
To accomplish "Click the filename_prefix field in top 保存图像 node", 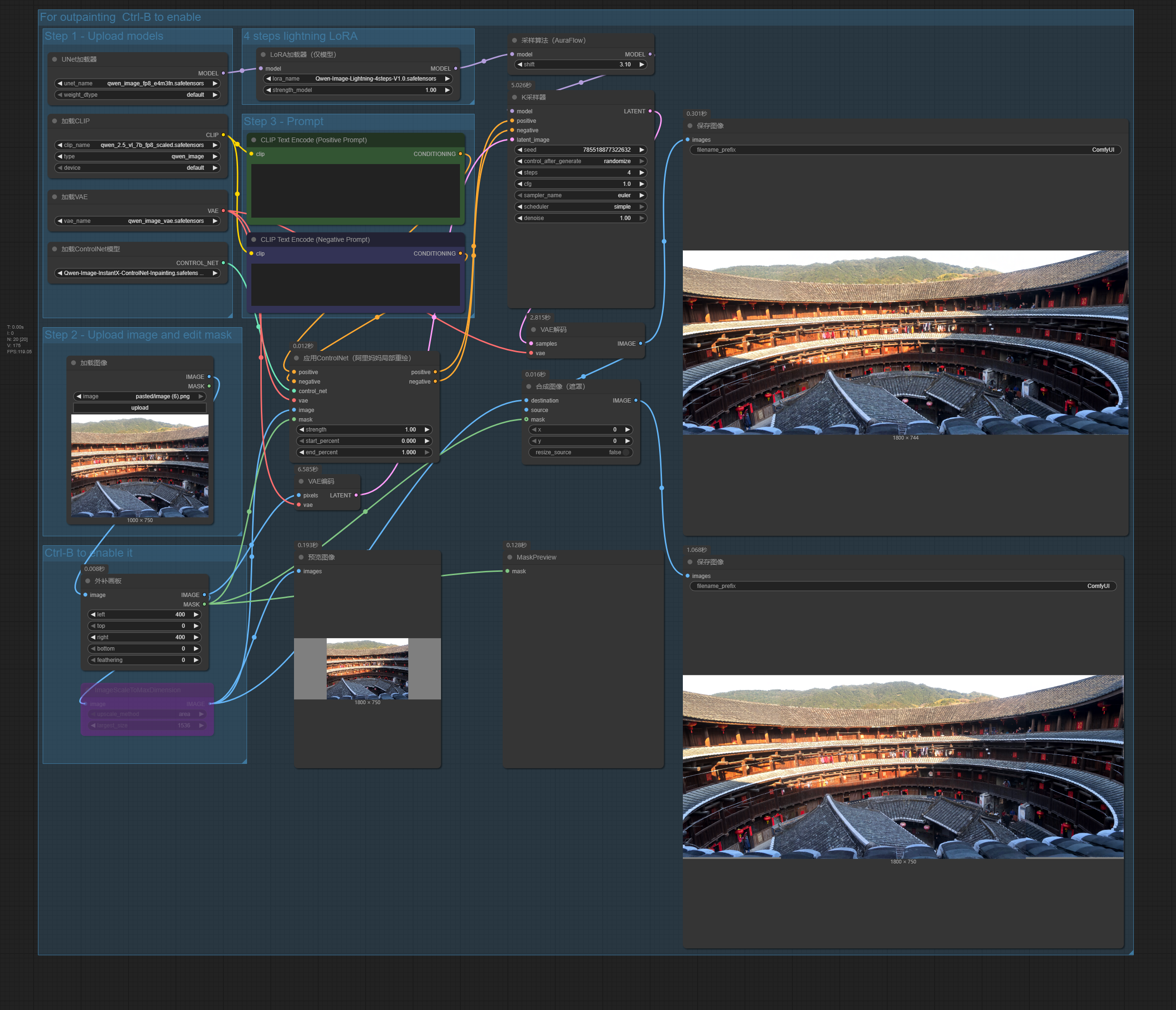I will coord(905,150).
